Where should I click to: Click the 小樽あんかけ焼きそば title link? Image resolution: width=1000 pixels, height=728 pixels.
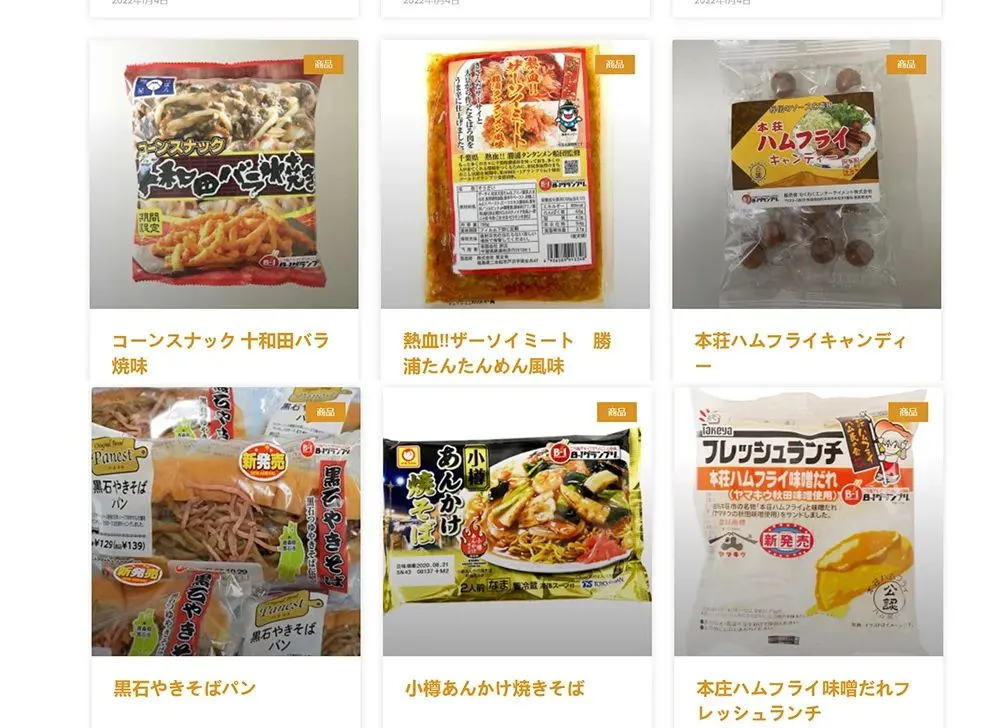(494, 688)
